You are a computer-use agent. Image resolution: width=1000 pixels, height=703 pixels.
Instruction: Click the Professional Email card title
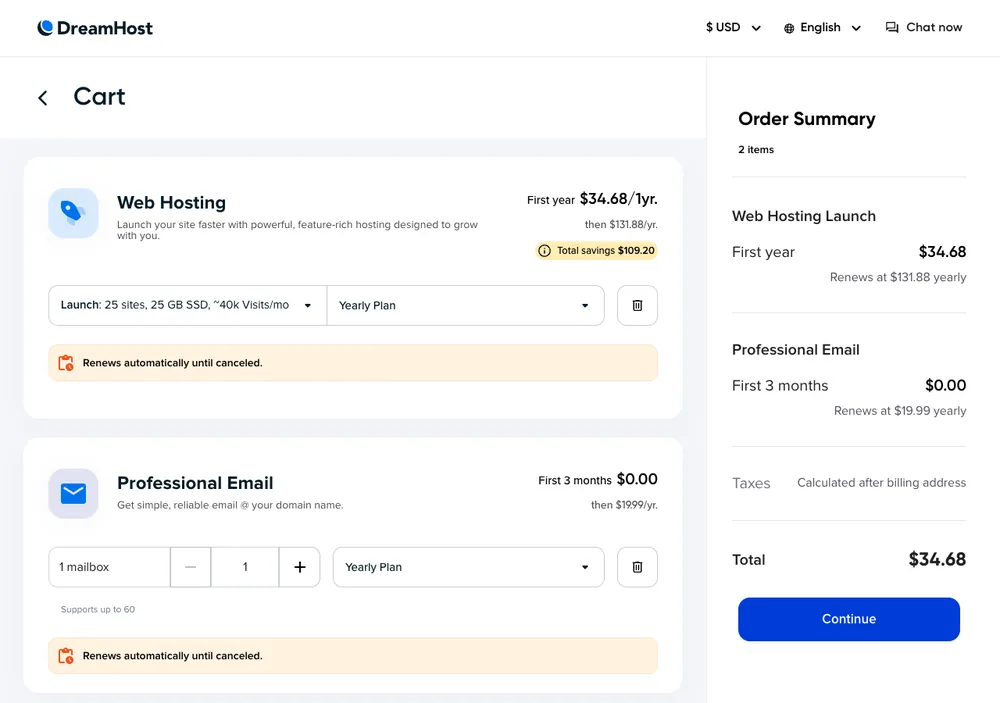pos(195,483)
